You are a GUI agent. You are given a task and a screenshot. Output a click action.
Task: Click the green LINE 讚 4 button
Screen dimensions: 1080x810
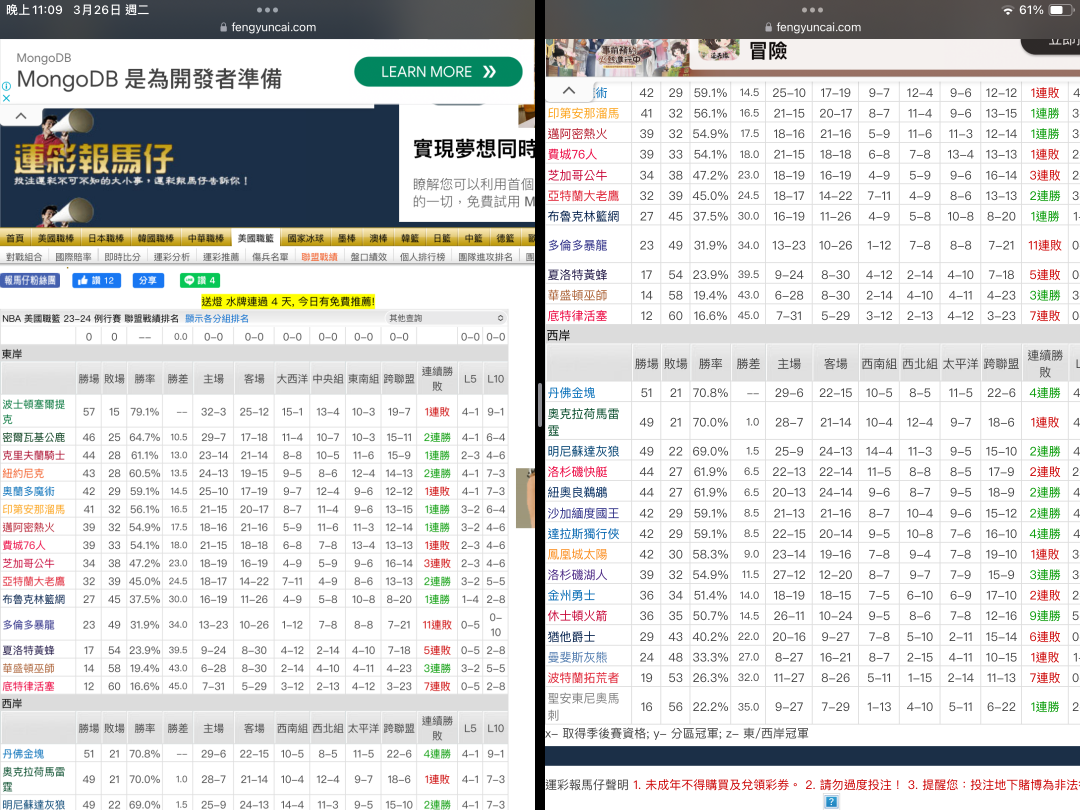point(200,280)
